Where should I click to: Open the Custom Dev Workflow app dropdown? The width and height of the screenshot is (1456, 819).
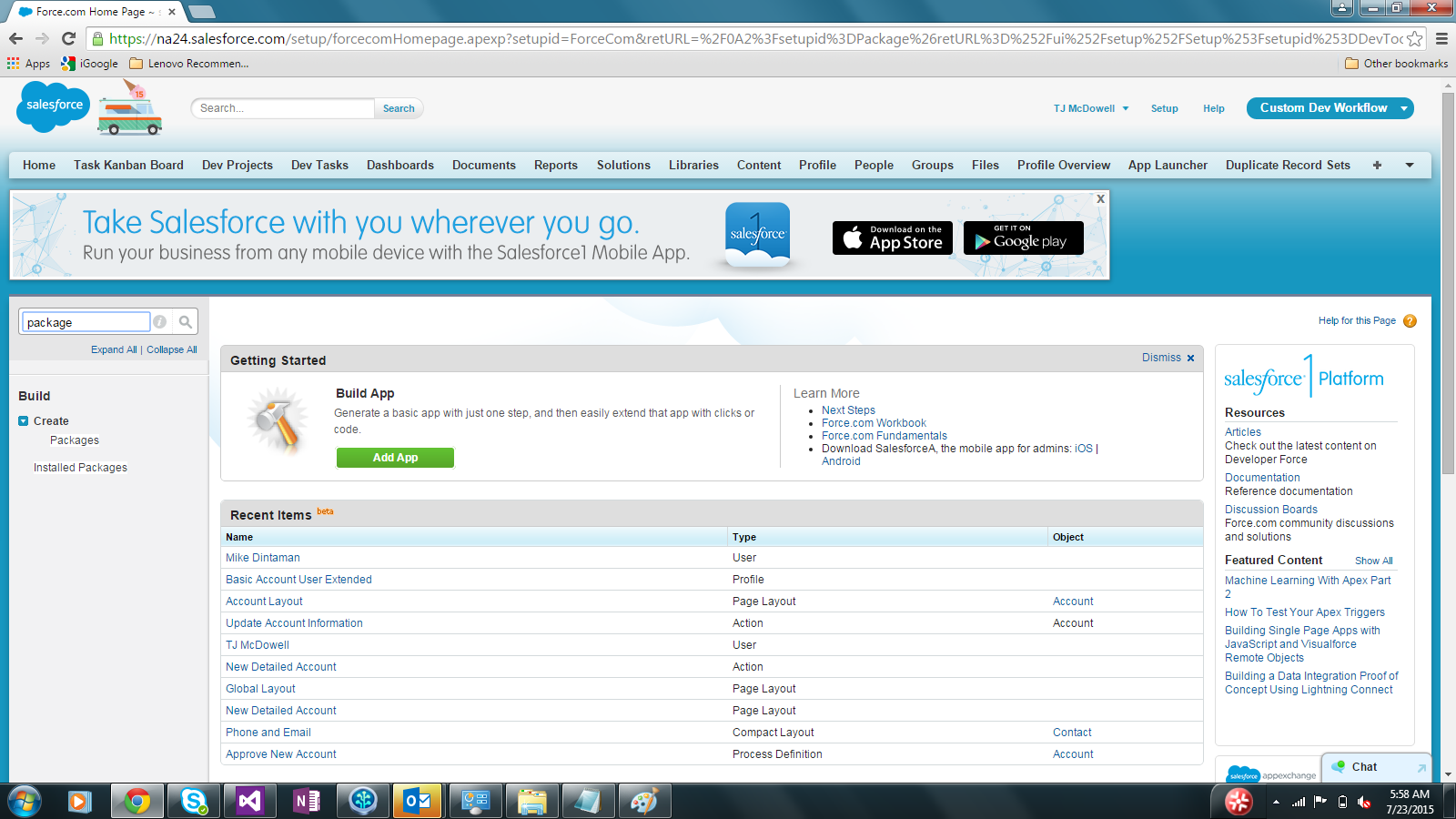coord(1404,108)
